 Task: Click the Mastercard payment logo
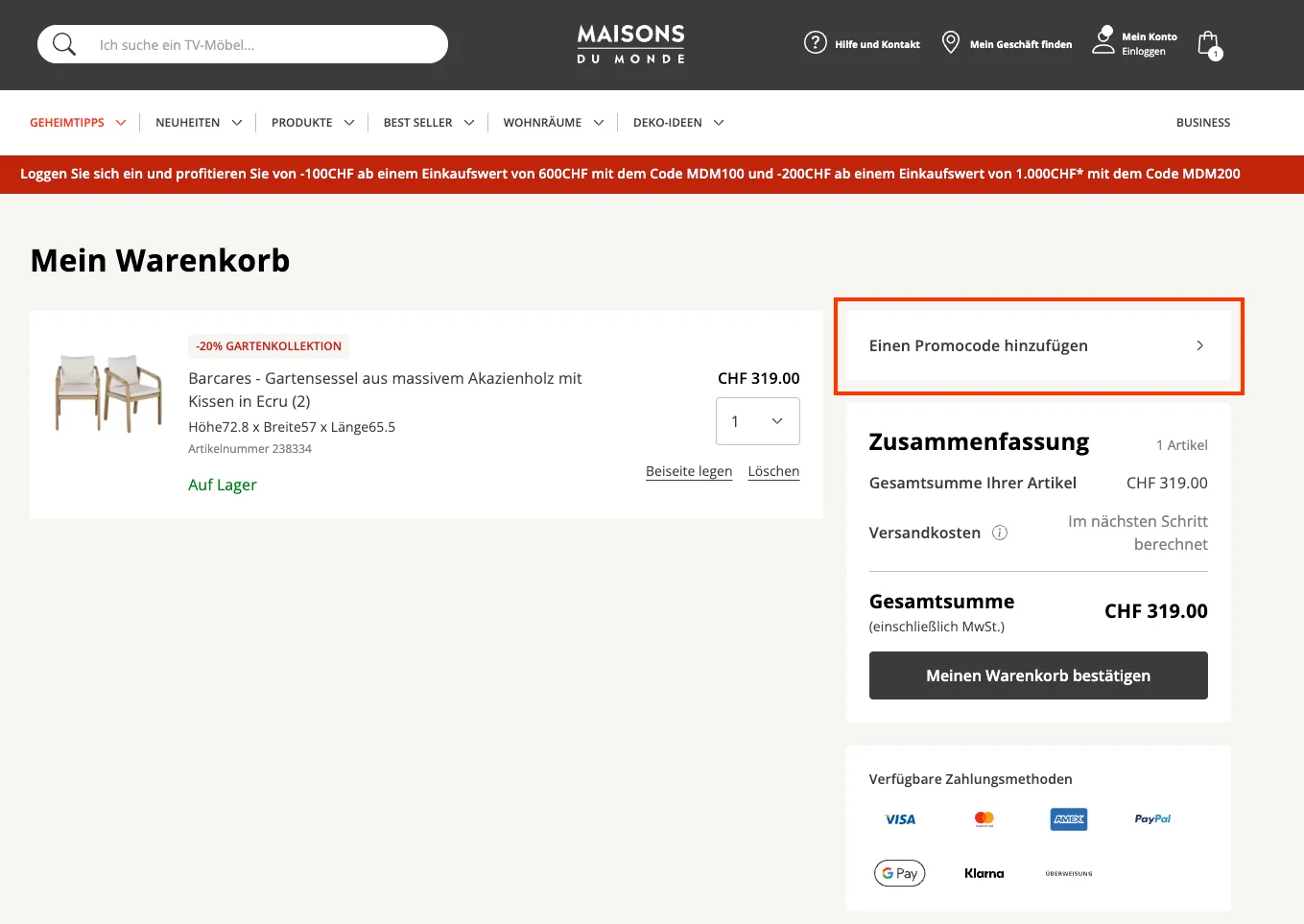pyautogui.click(x=984, y=819)
